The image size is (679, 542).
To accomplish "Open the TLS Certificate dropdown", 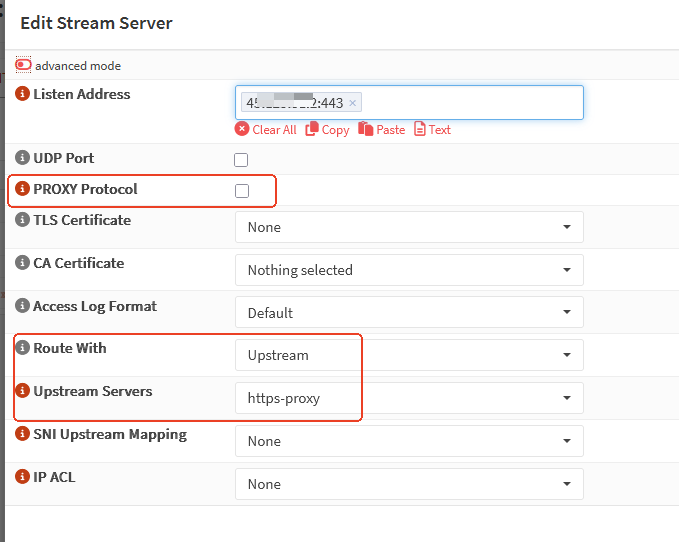I will pos(409,227).
